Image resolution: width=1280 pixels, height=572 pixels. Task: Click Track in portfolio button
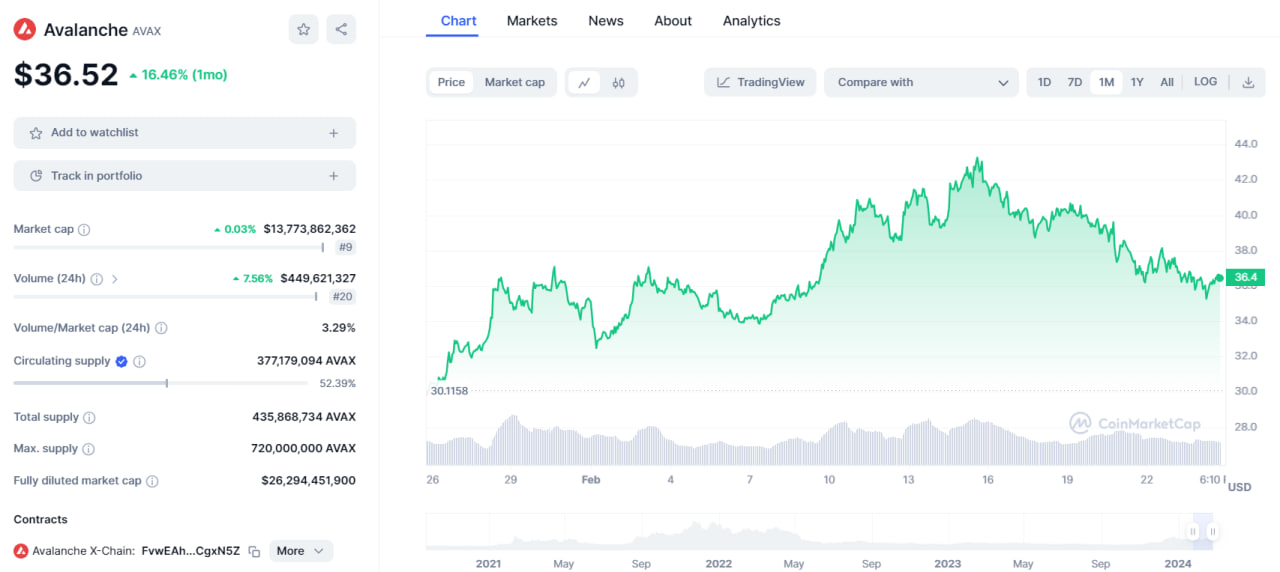[184, 176]
